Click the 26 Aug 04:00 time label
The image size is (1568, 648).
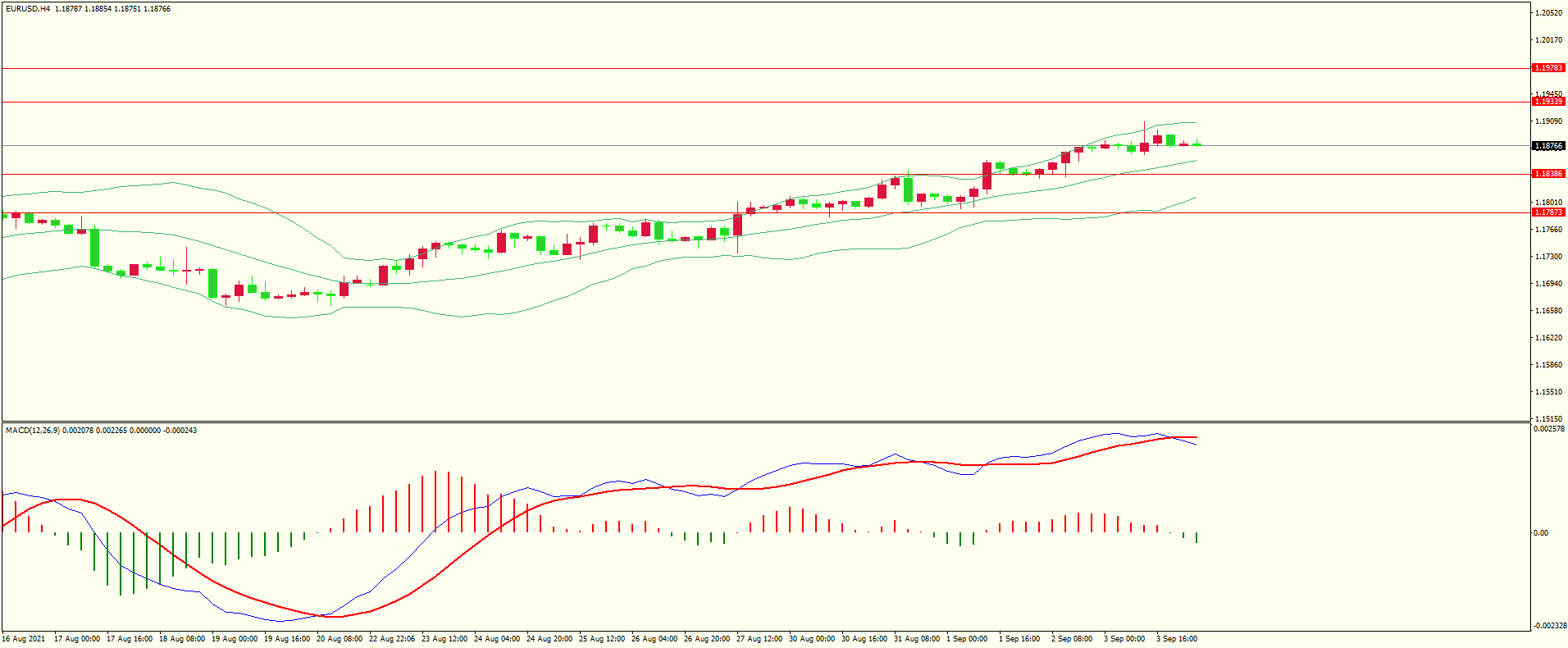[654, 639]
